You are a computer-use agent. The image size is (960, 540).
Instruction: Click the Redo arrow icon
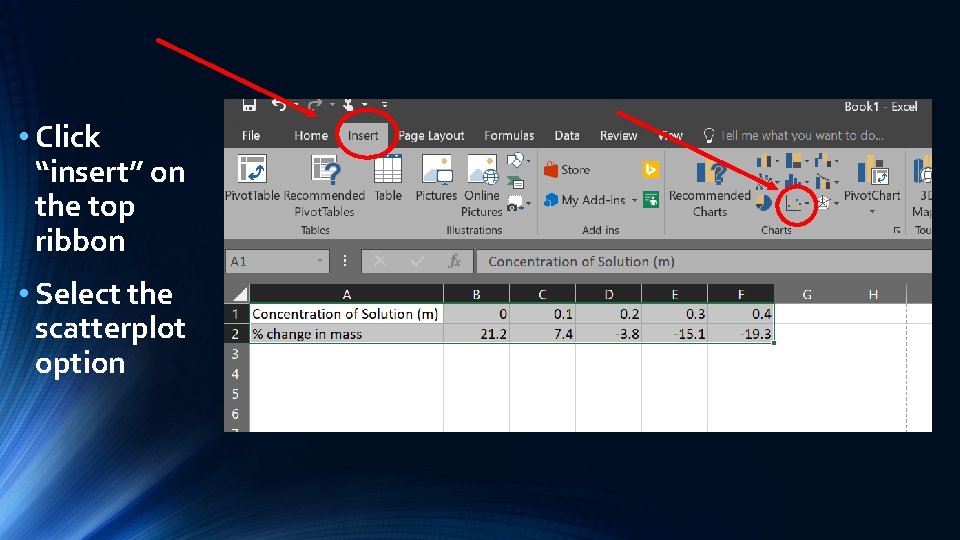coord(315,105)
